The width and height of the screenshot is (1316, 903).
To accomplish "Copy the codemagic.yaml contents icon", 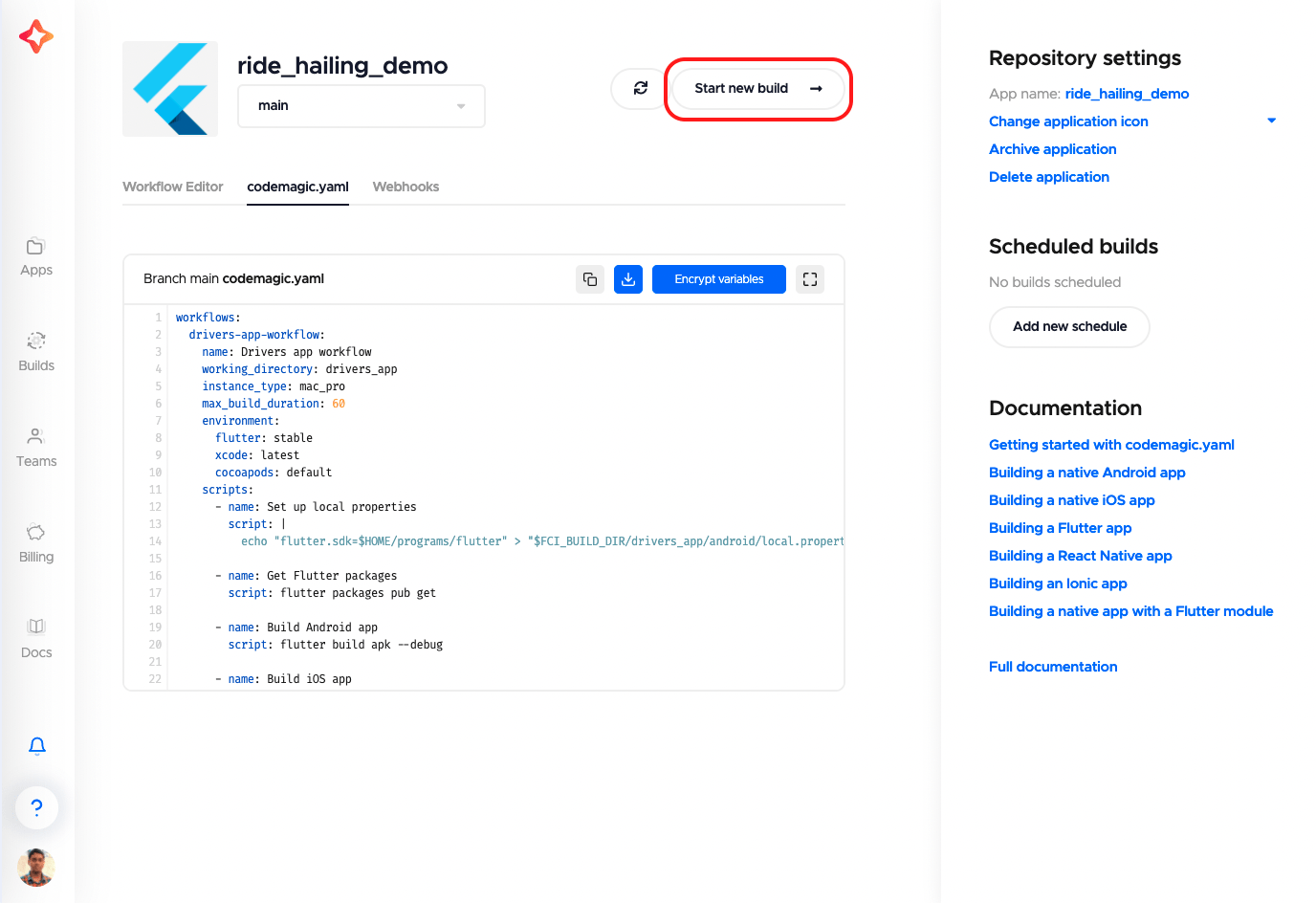I will pyautogui.click(x=590, y=279).
